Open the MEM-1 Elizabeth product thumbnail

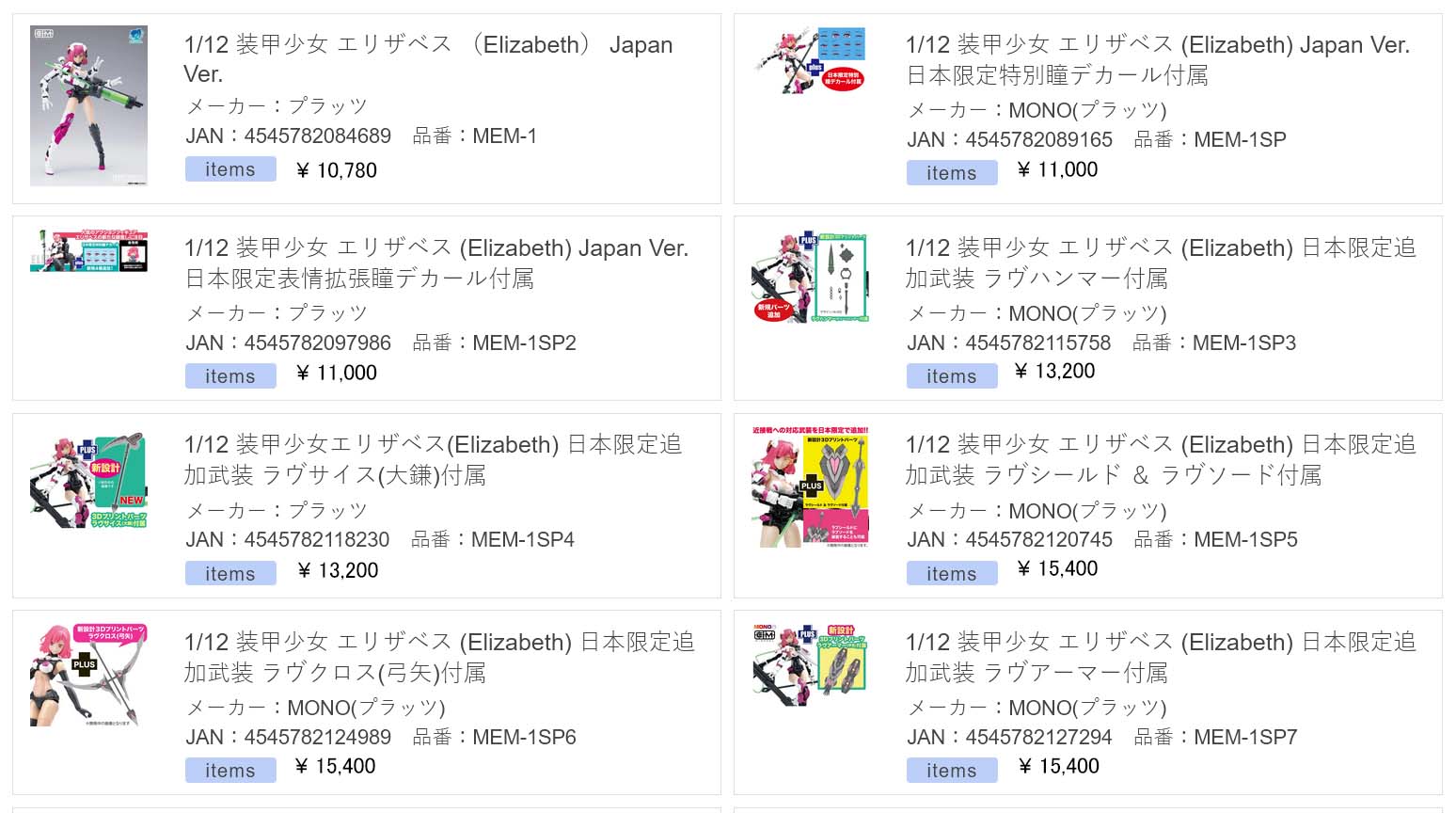88,105
